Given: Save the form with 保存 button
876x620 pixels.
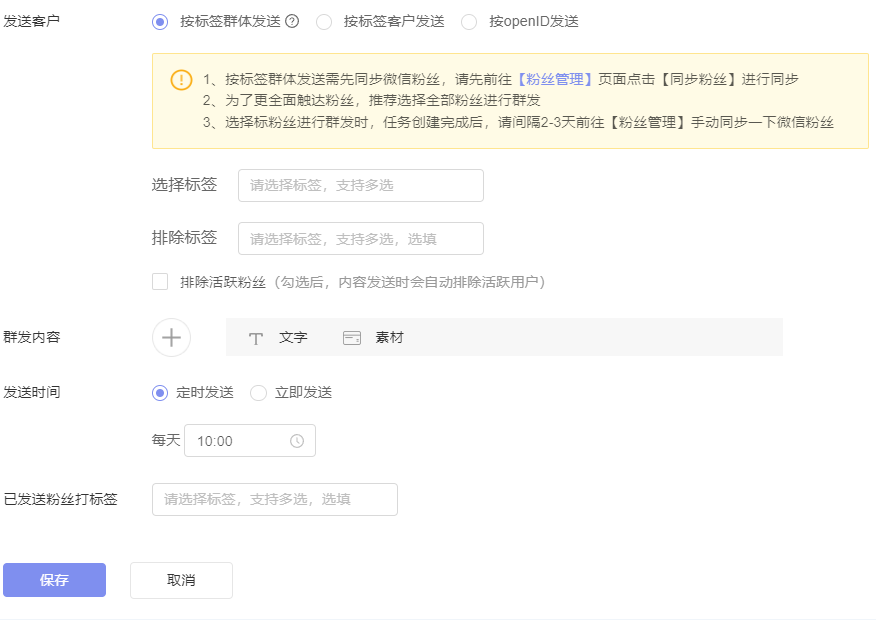Looking at the screenshot, I should (x=54, y=579).
